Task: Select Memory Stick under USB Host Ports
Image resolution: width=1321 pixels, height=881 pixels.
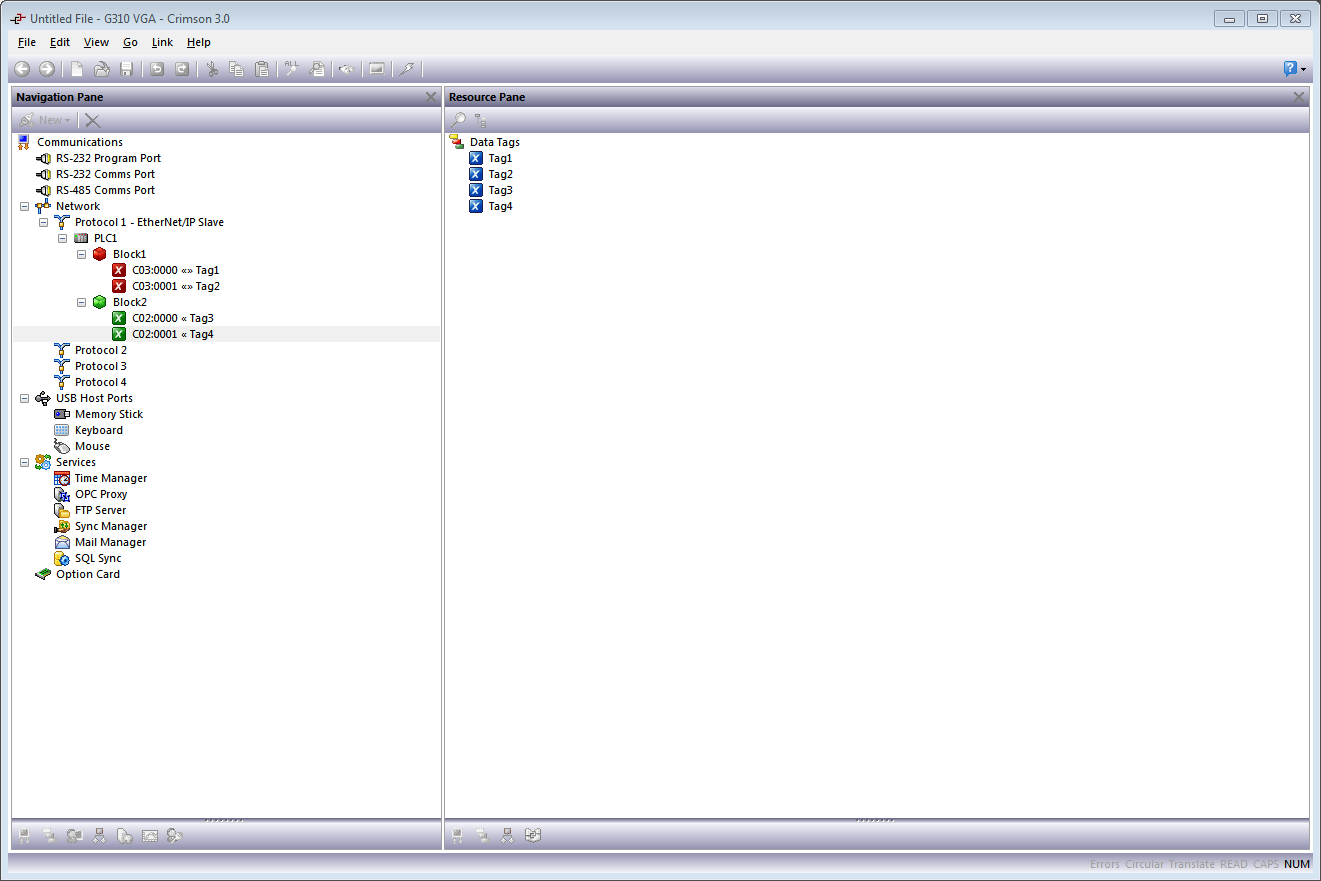Action: coord(109,414)
